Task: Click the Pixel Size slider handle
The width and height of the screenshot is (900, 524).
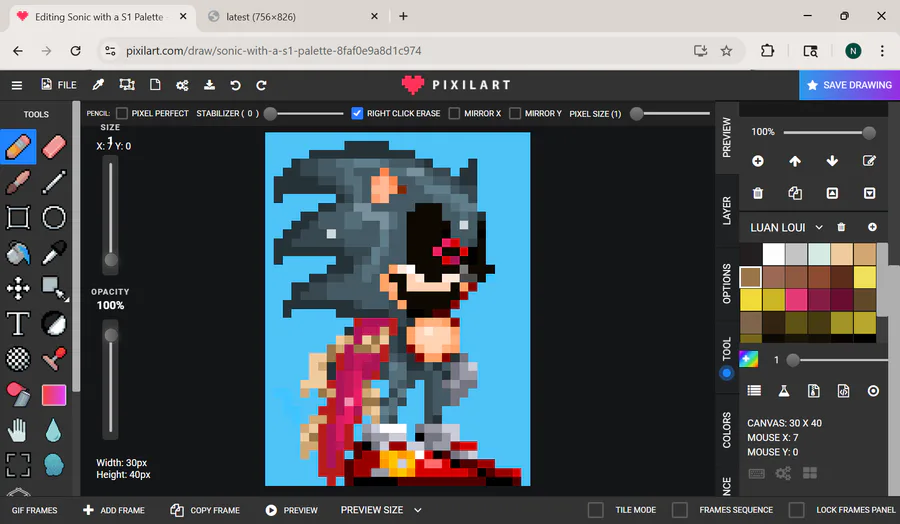Action: click(x=637, y=114)
